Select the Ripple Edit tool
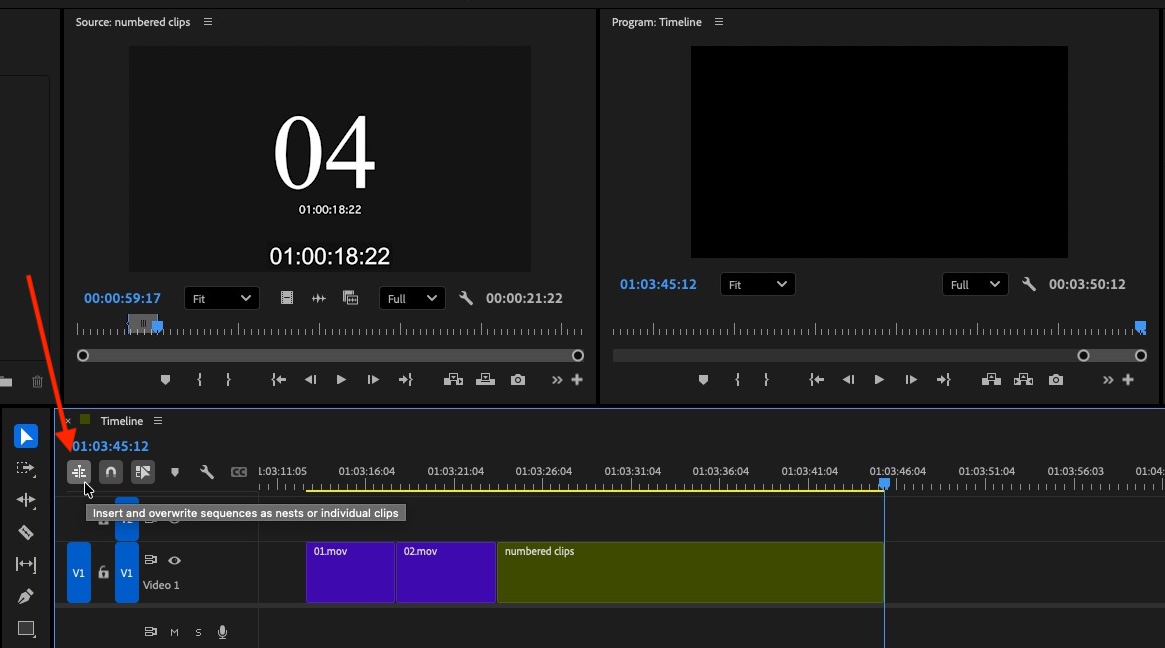 tap(26, 500)
